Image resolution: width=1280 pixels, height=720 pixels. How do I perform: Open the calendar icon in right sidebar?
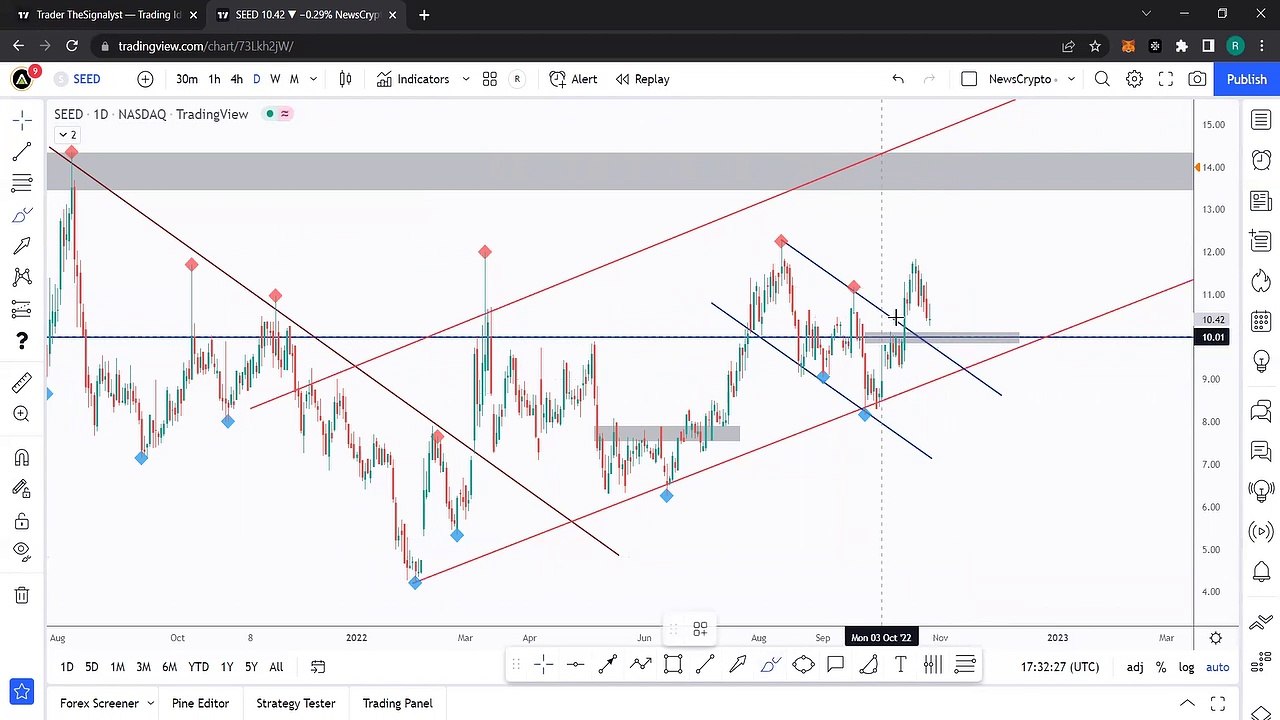pos(1260,322)
